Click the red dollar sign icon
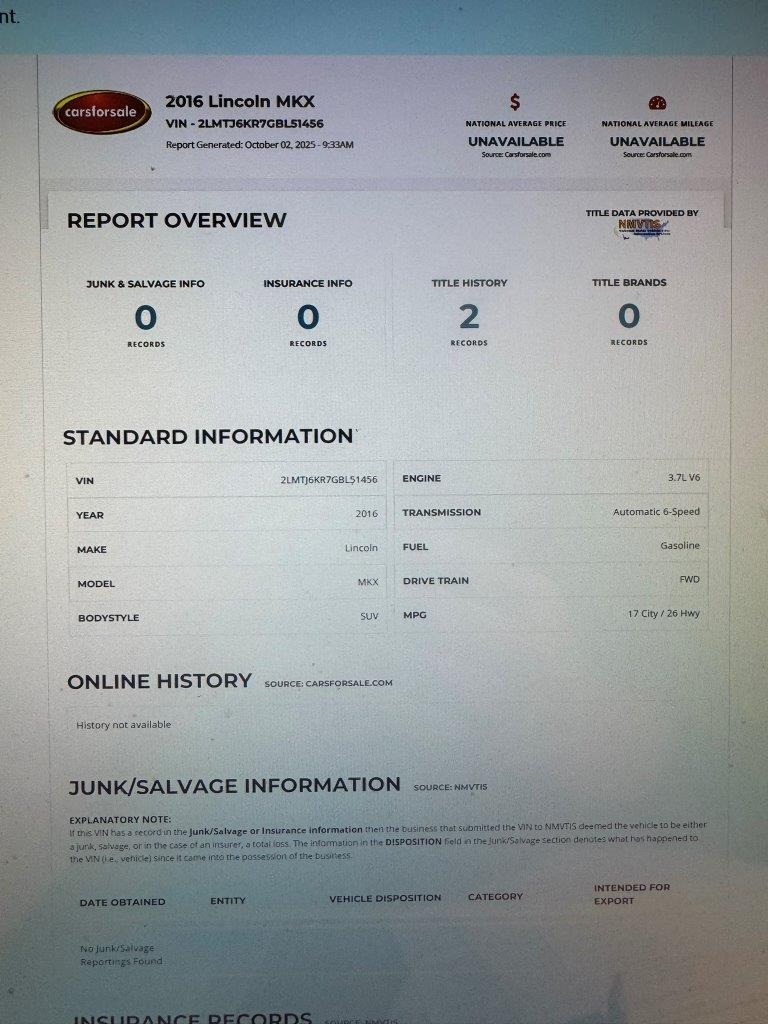Screen dimensions: 768x1024 coord(515,102)
